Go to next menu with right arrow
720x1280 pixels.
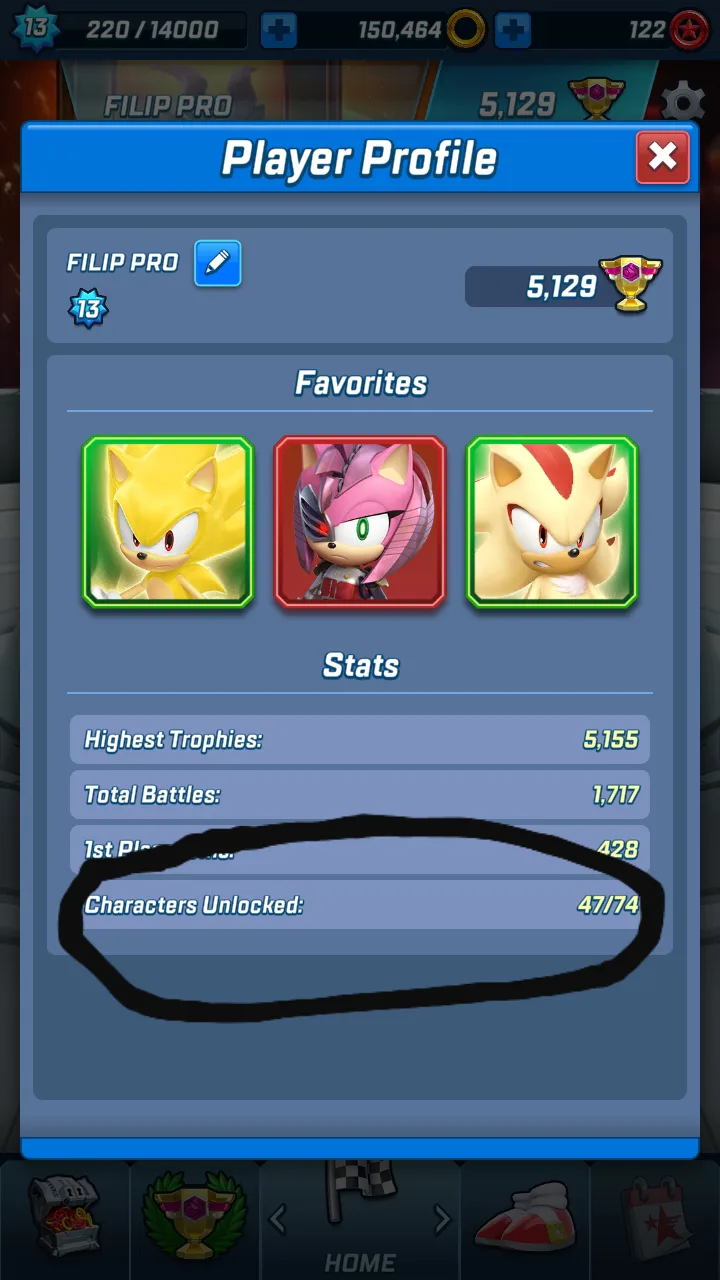pos(441,1218)
